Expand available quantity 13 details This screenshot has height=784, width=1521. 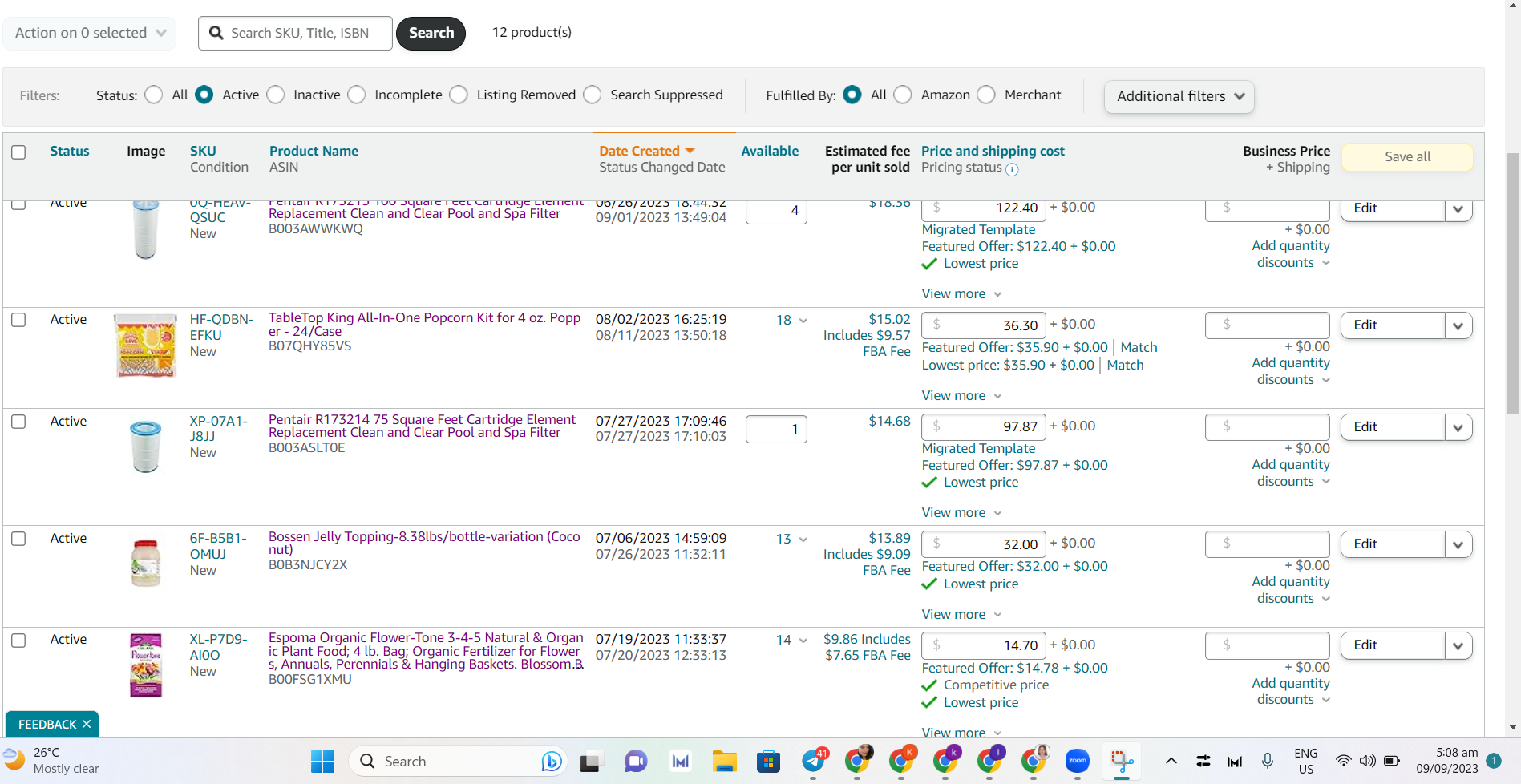click(803, 540)
